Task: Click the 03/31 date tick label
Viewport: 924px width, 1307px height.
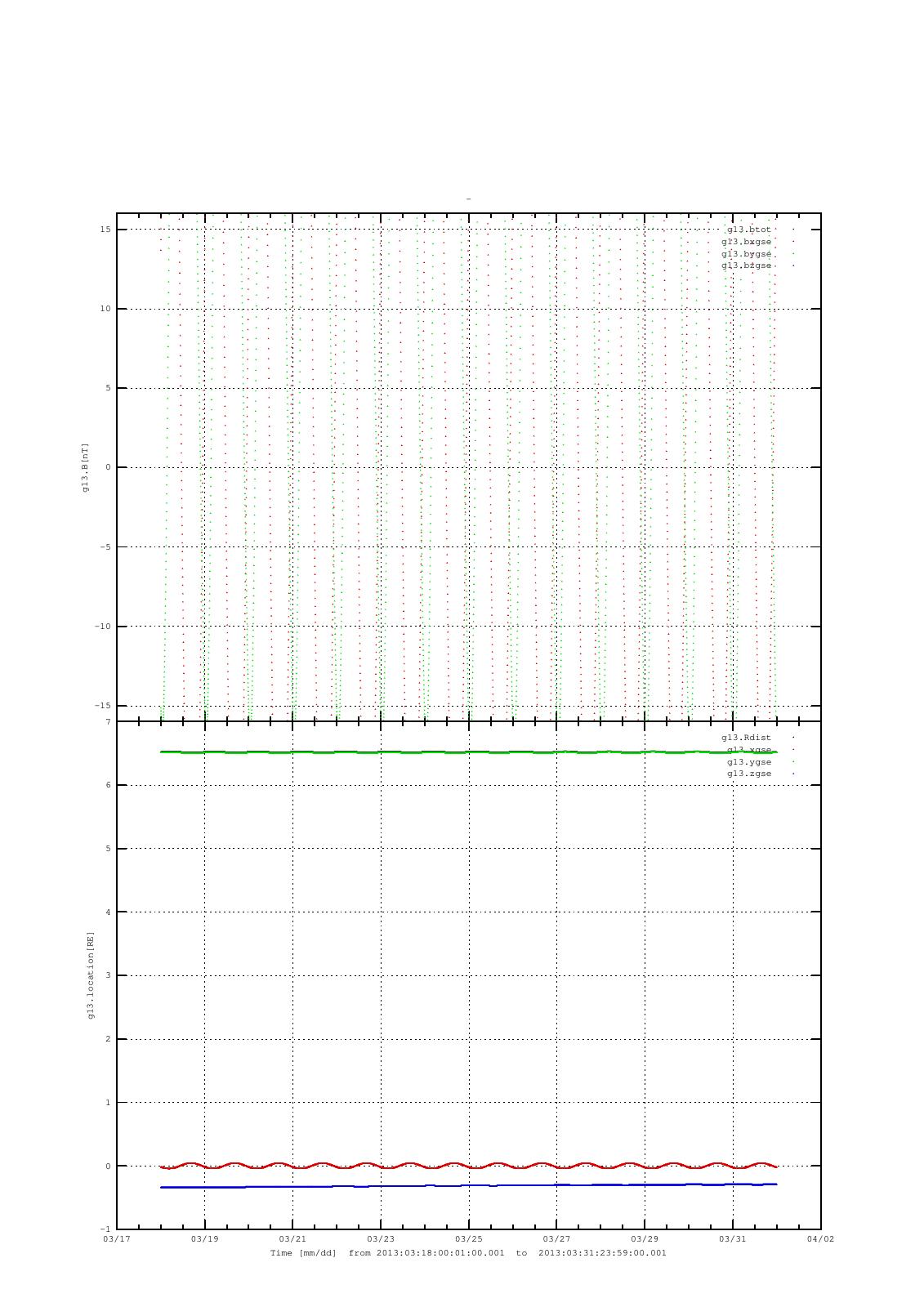Action: point(733,1239)
